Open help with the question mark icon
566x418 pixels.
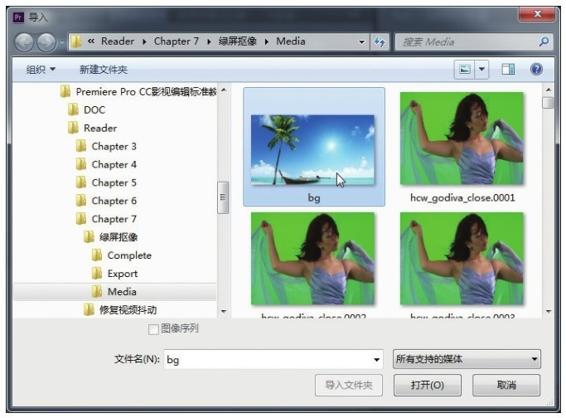pos(536,69)
